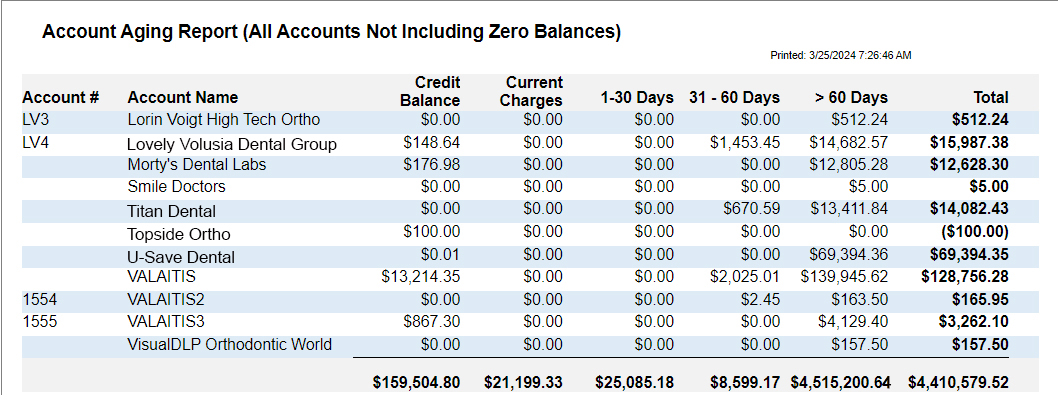
Task: Click the Current Charges column header
Action: tap(534, 91)
